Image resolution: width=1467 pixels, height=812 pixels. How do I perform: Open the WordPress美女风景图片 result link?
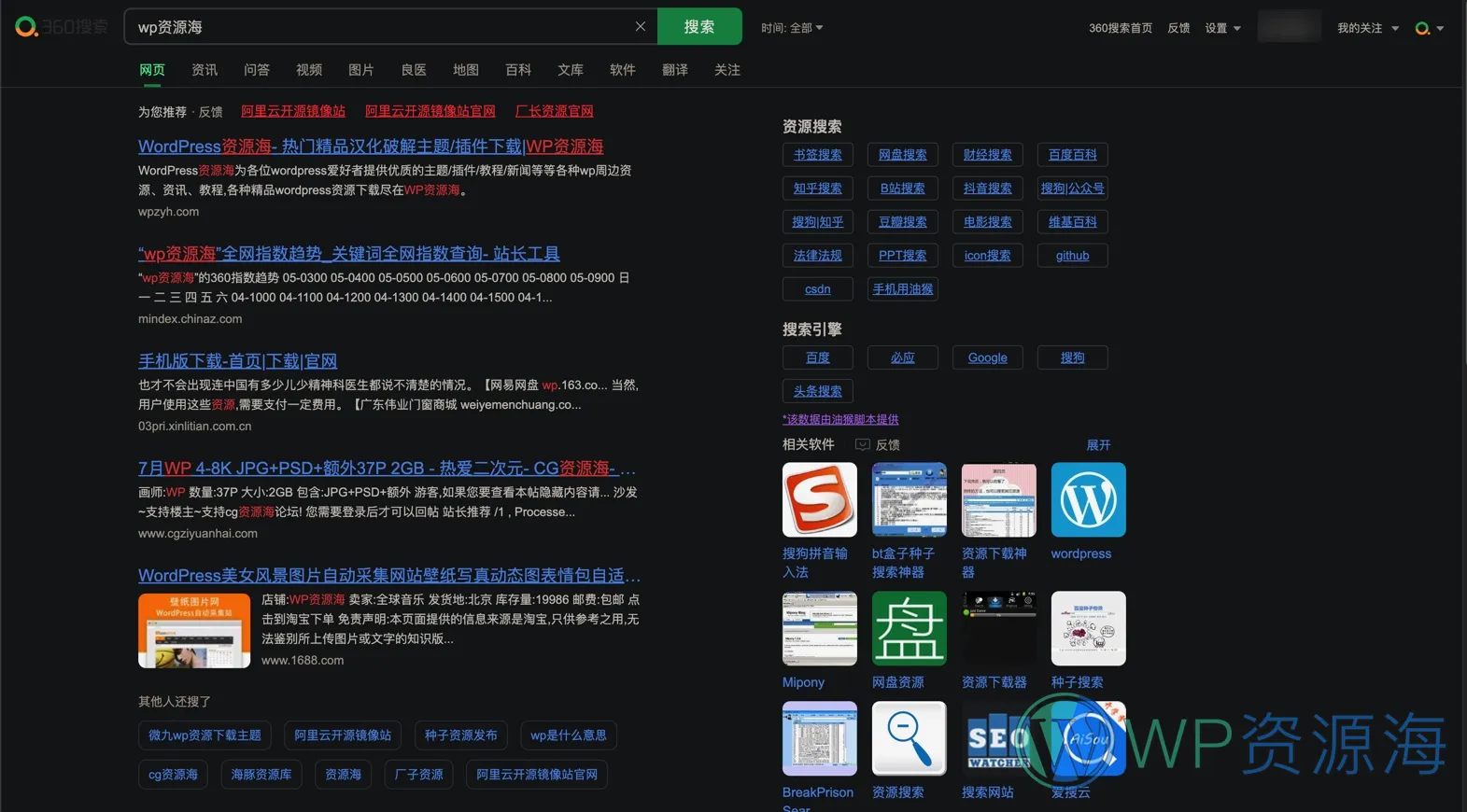(x=389, y=576)
